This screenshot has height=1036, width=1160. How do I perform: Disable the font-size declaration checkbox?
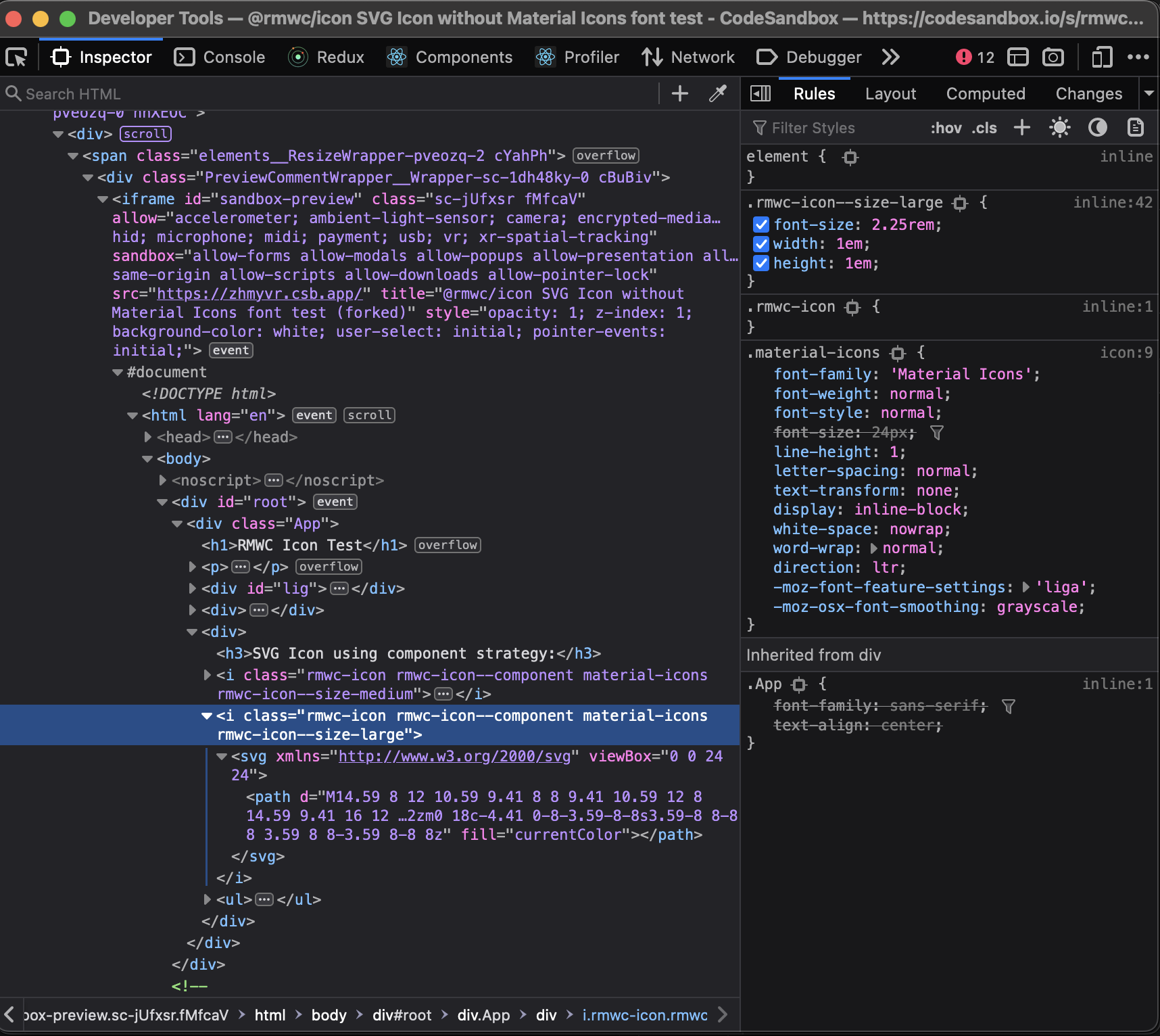coord(762,225)
